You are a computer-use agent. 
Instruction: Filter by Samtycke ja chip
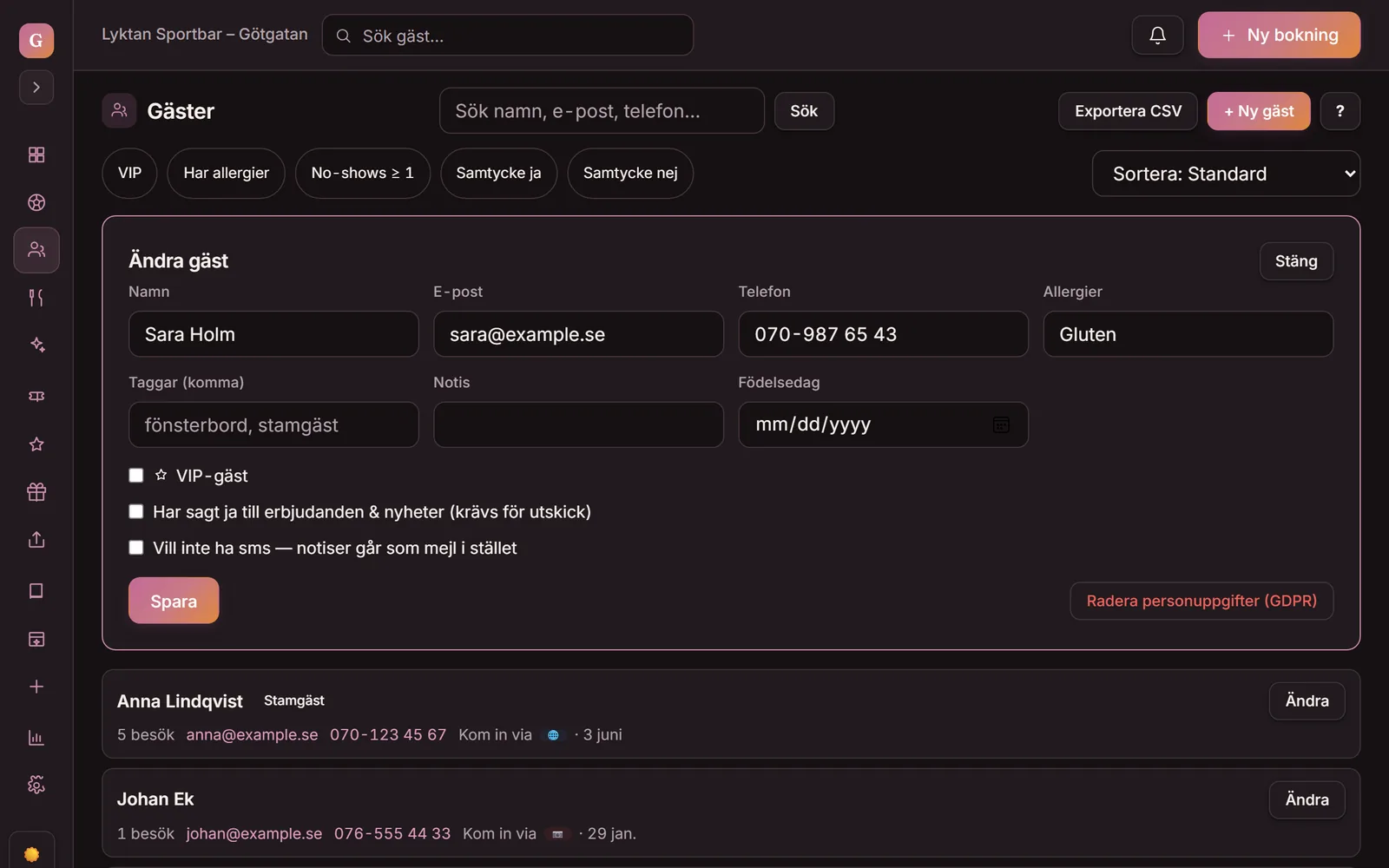[499, 173]
